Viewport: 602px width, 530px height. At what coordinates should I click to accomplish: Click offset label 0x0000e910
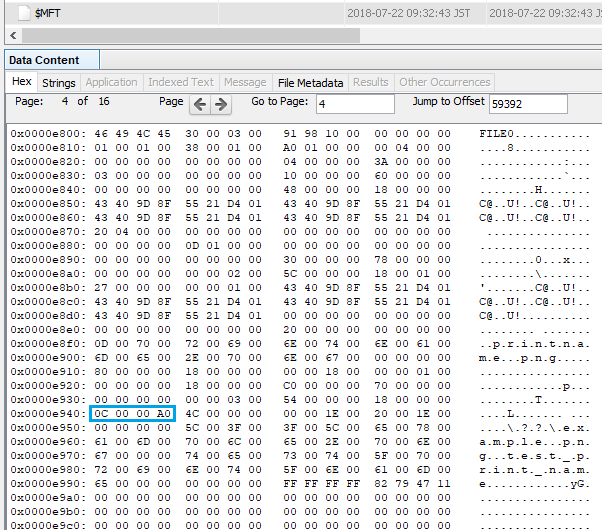click(48, 372)
